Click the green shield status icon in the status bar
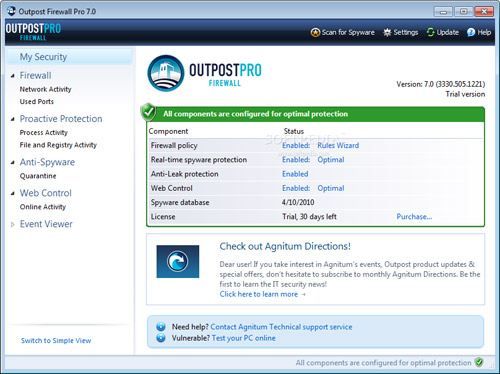The height and width of the screenshot is (374, 500). tap(479, 362)
